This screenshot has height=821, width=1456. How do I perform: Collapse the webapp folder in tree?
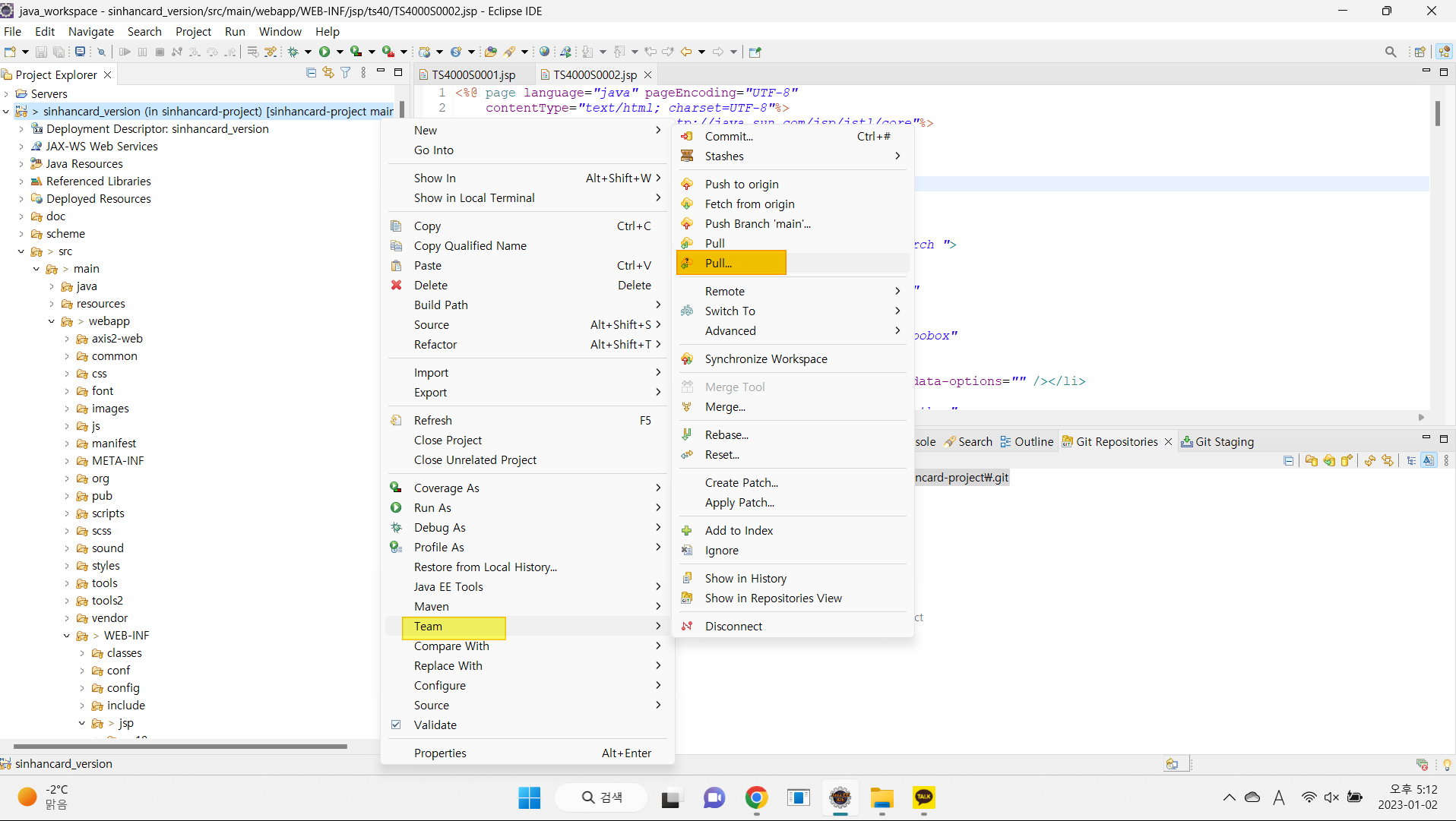(52, 321)
